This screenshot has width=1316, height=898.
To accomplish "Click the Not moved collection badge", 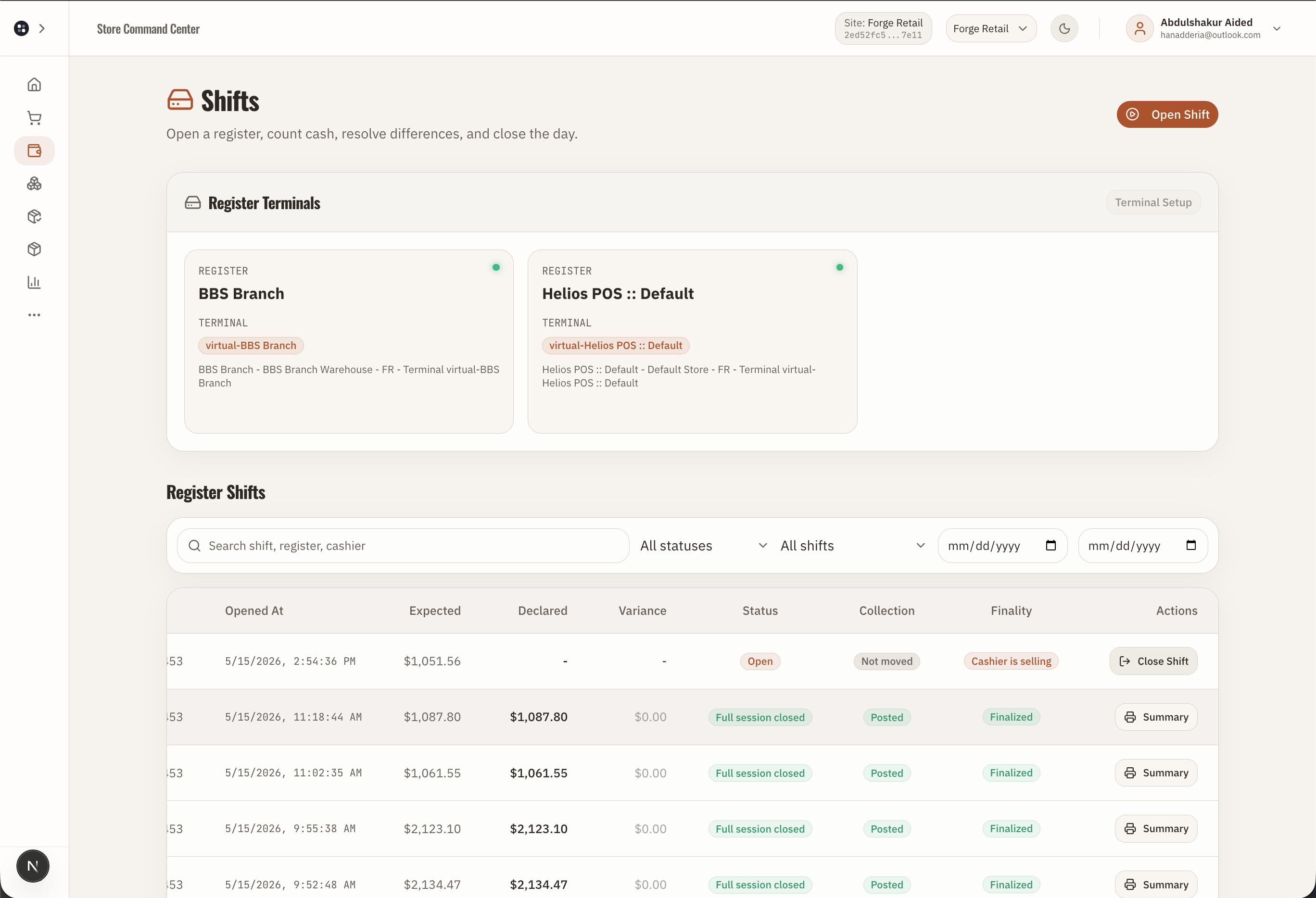I will [x=887, y=661].
